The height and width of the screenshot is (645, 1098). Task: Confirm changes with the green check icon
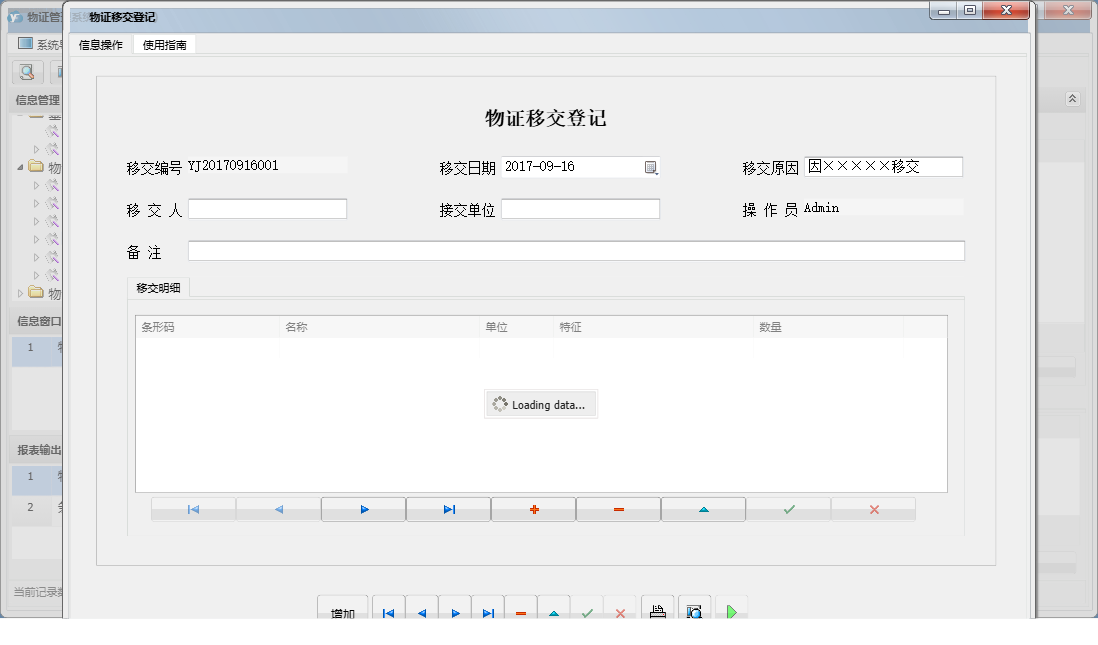pos(788,508)
